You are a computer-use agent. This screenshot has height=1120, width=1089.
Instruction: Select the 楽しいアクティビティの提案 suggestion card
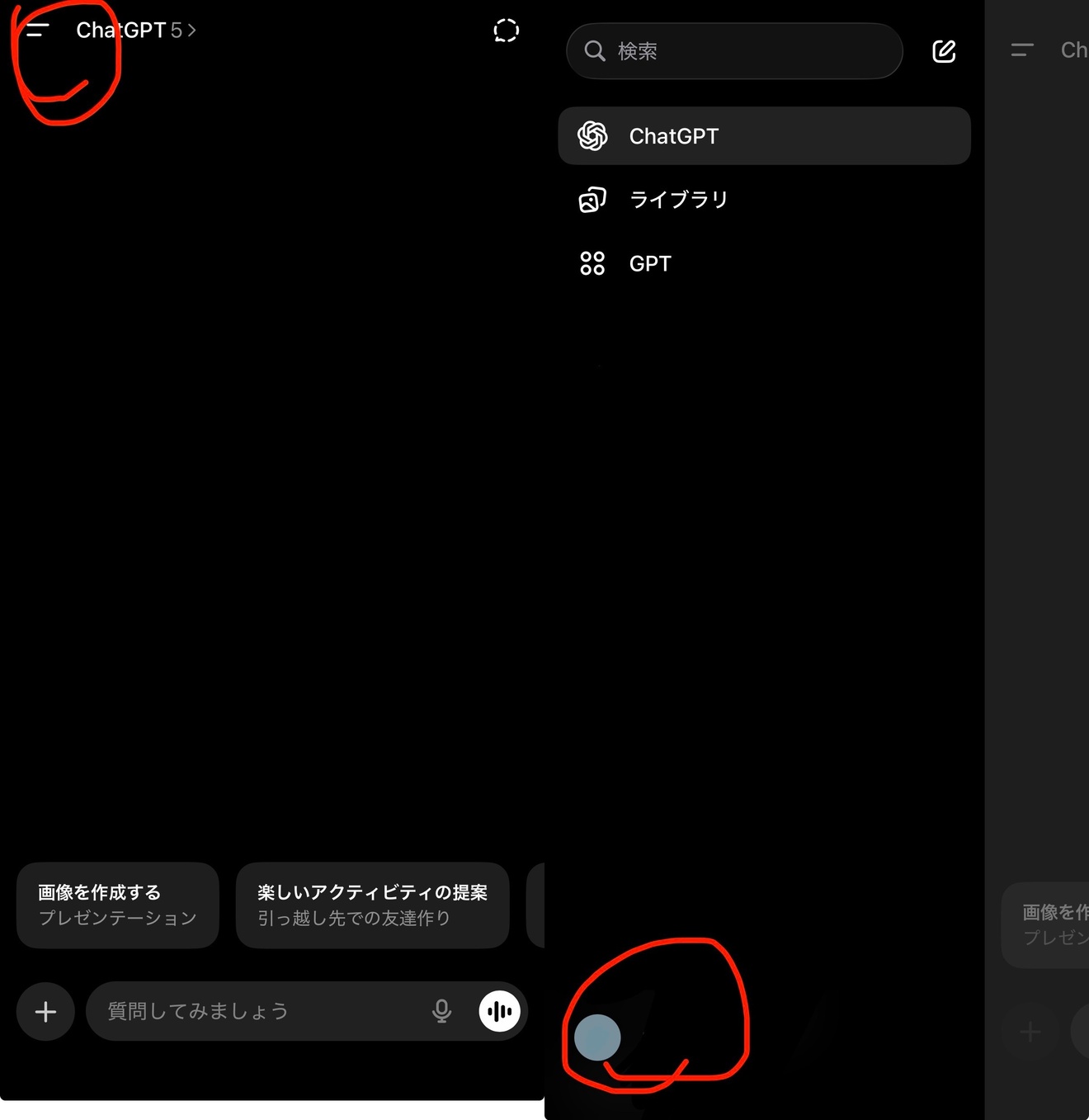(372, 905)
